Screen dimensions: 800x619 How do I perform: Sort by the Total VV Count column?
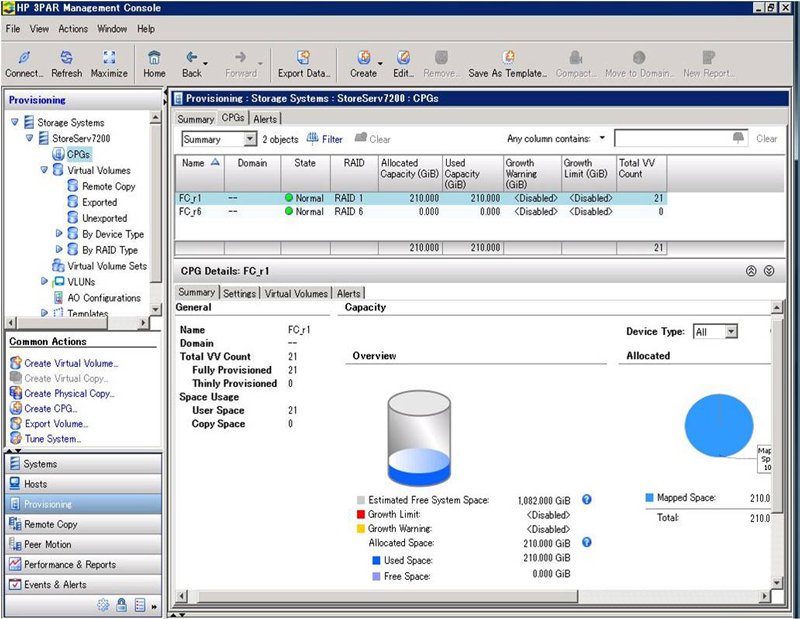641,174
